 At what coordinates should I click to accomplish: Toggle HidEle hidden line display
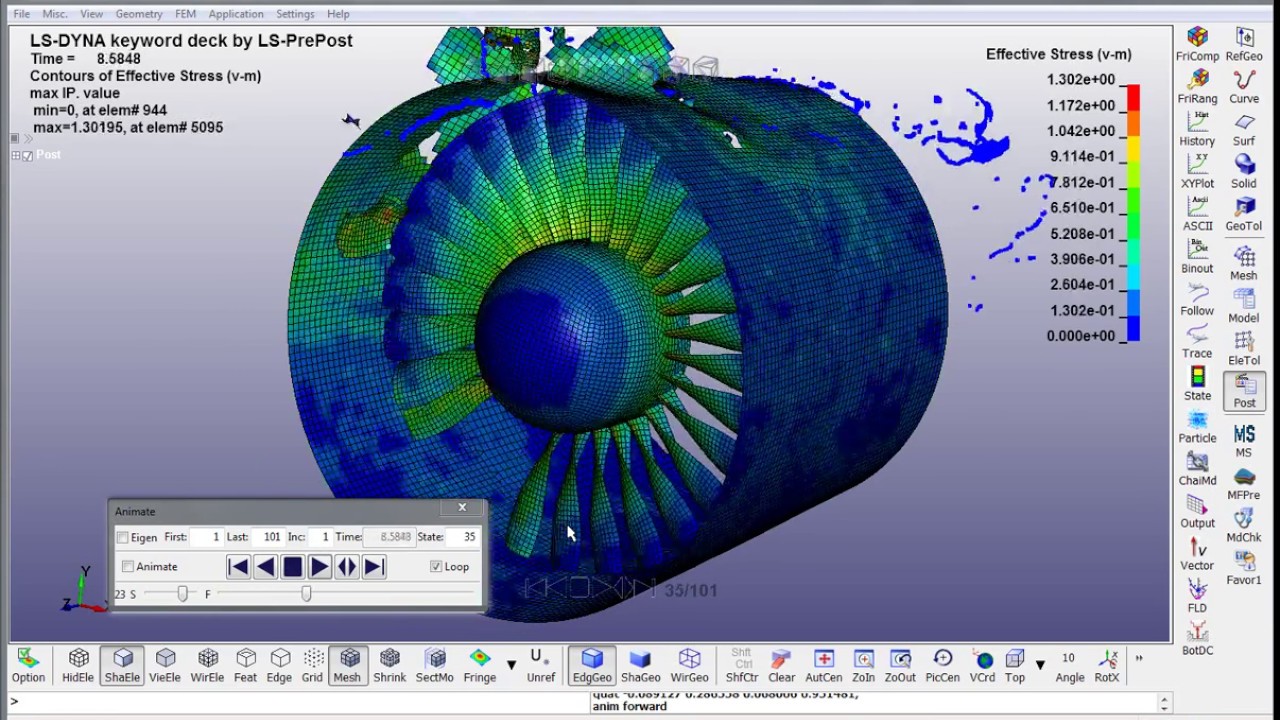click(x=78, y=666)
